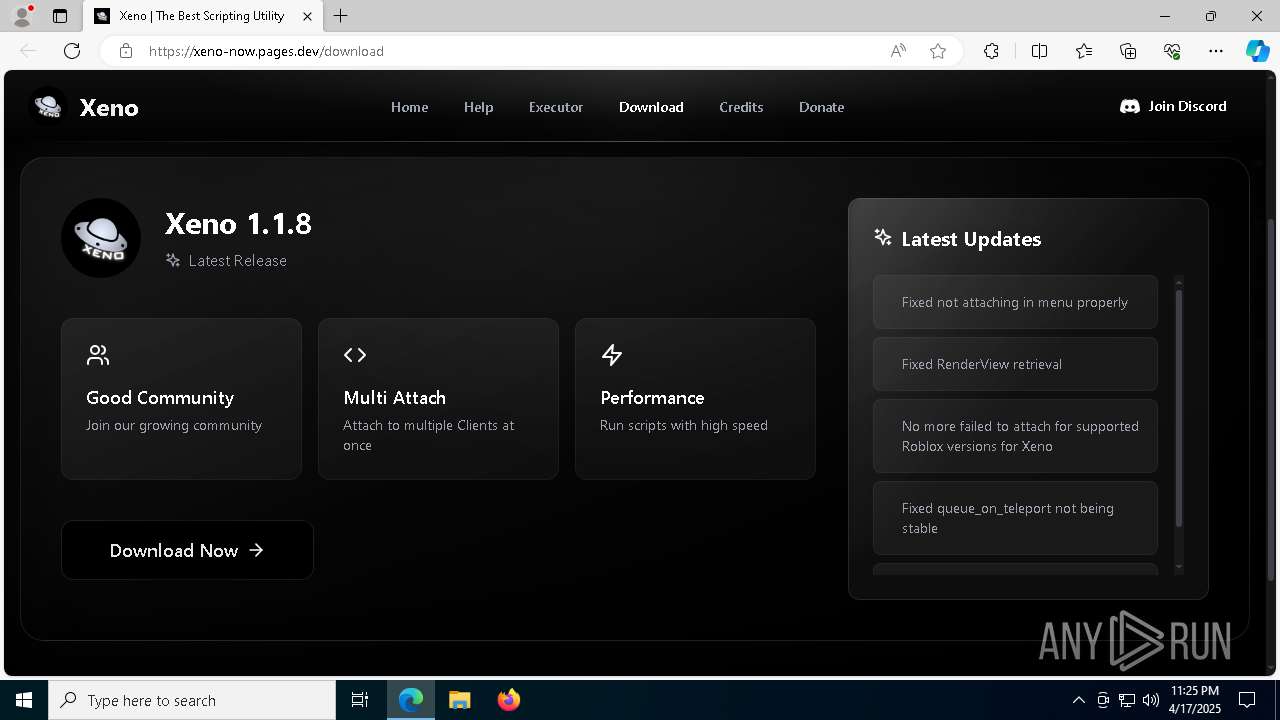Click the 'Latest Updates' heading

[x=971, y=239]
